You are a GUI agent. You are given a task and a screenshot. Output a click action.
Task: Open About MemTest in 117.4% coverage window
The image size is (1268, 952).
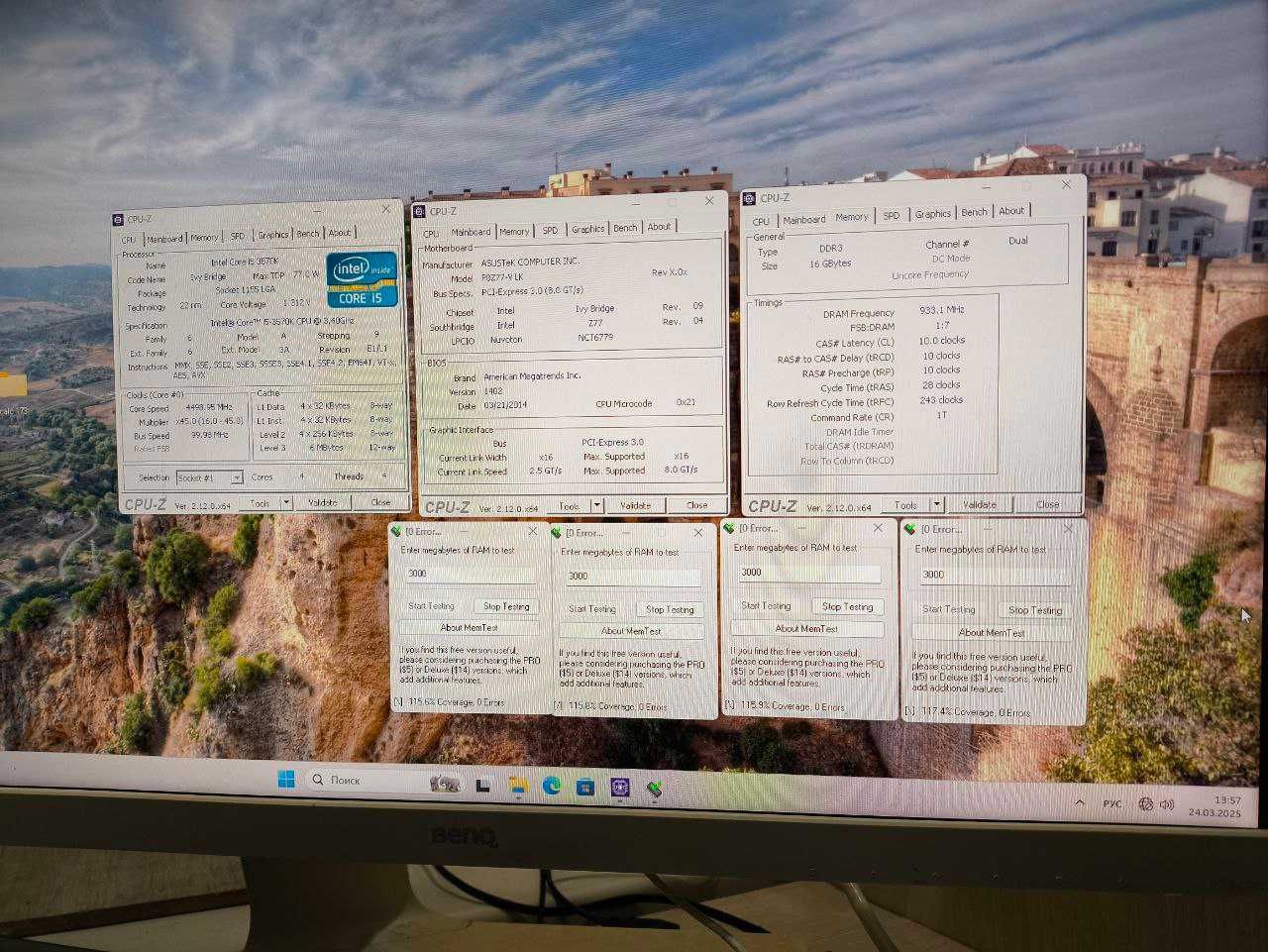[992, 632]
